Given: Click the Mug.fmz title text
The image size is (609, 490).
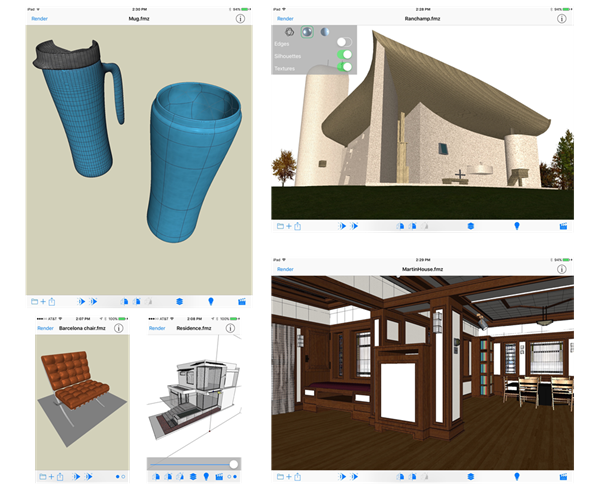Looking at the screenshot, I should [139, 19].
